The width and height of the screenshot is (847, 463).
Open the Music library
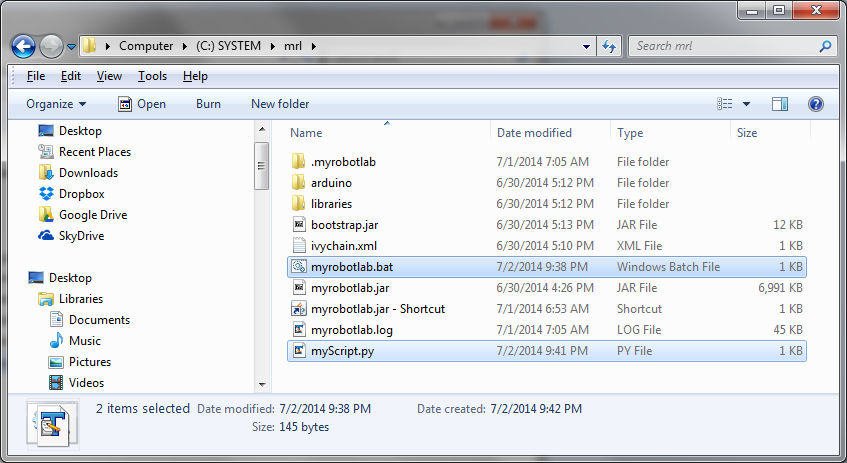click(x=75, y=341)
